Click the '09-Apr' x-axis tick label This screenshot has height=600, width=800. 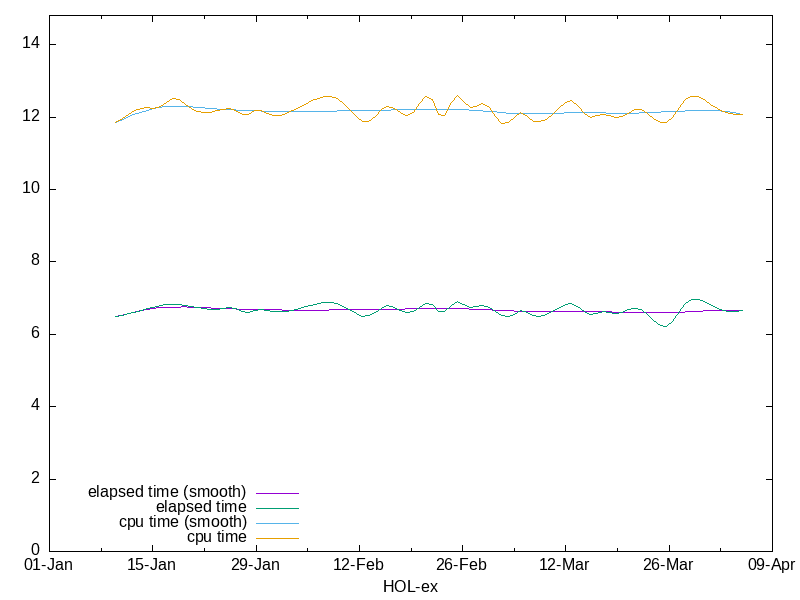[771, 565]
